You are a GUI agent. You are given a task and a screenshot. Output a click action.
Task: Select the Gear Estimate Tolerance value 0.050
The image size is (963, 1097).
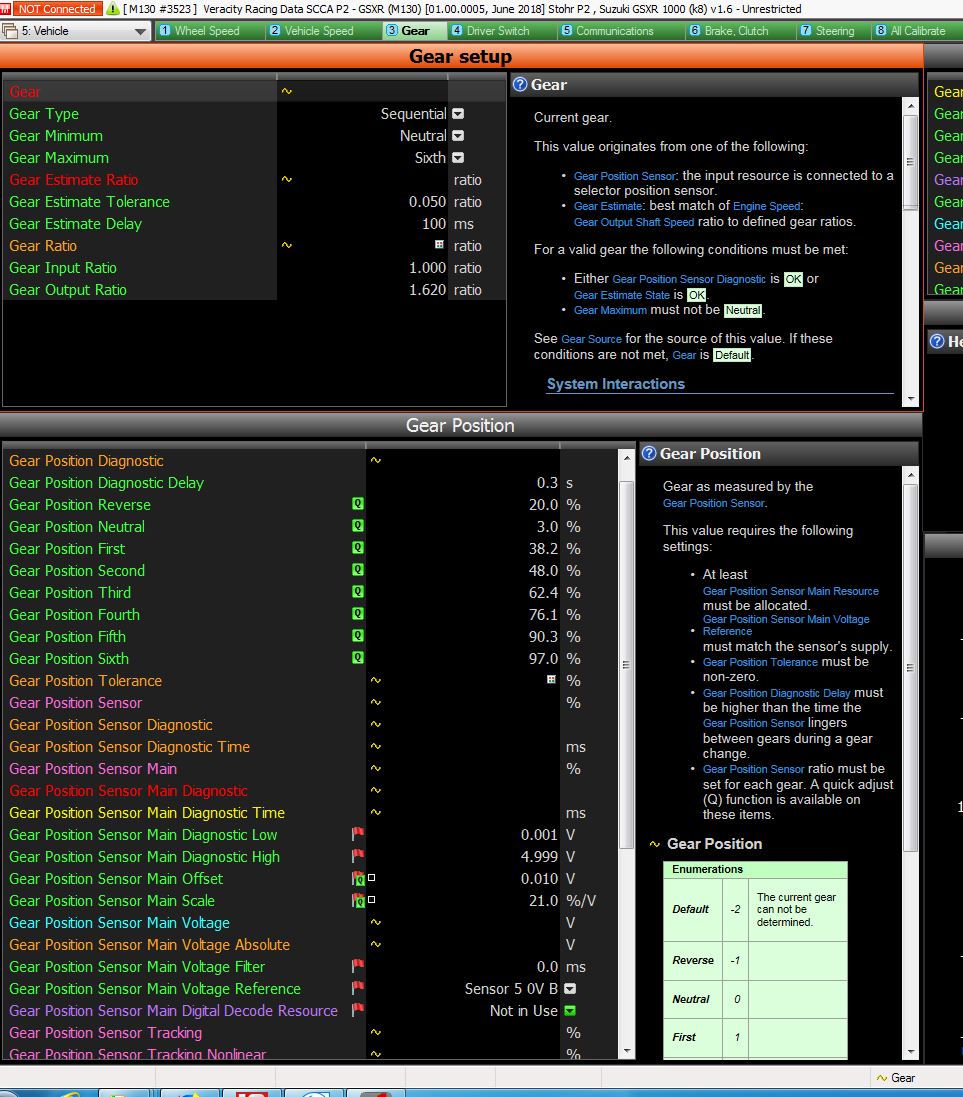pos(427,201)
